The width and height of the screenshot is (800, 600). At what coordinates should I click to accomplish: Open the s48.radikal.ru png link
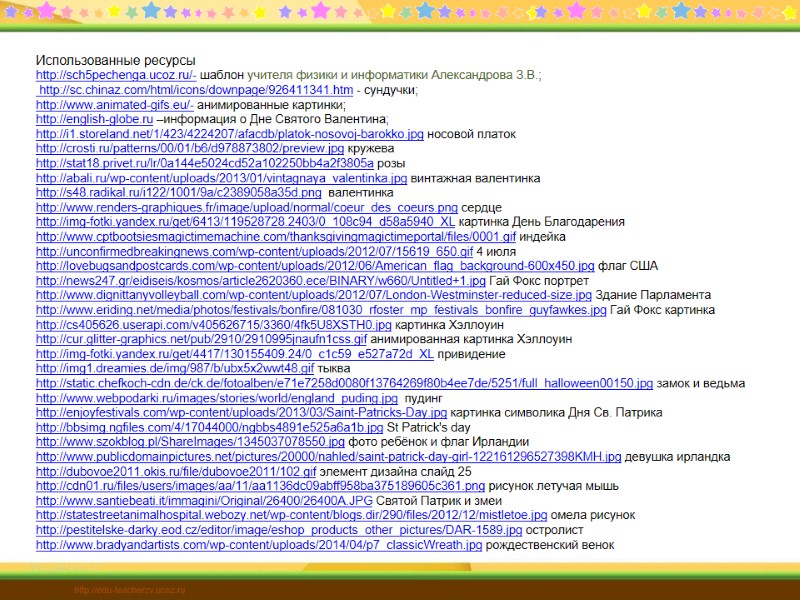pos(179,192)
